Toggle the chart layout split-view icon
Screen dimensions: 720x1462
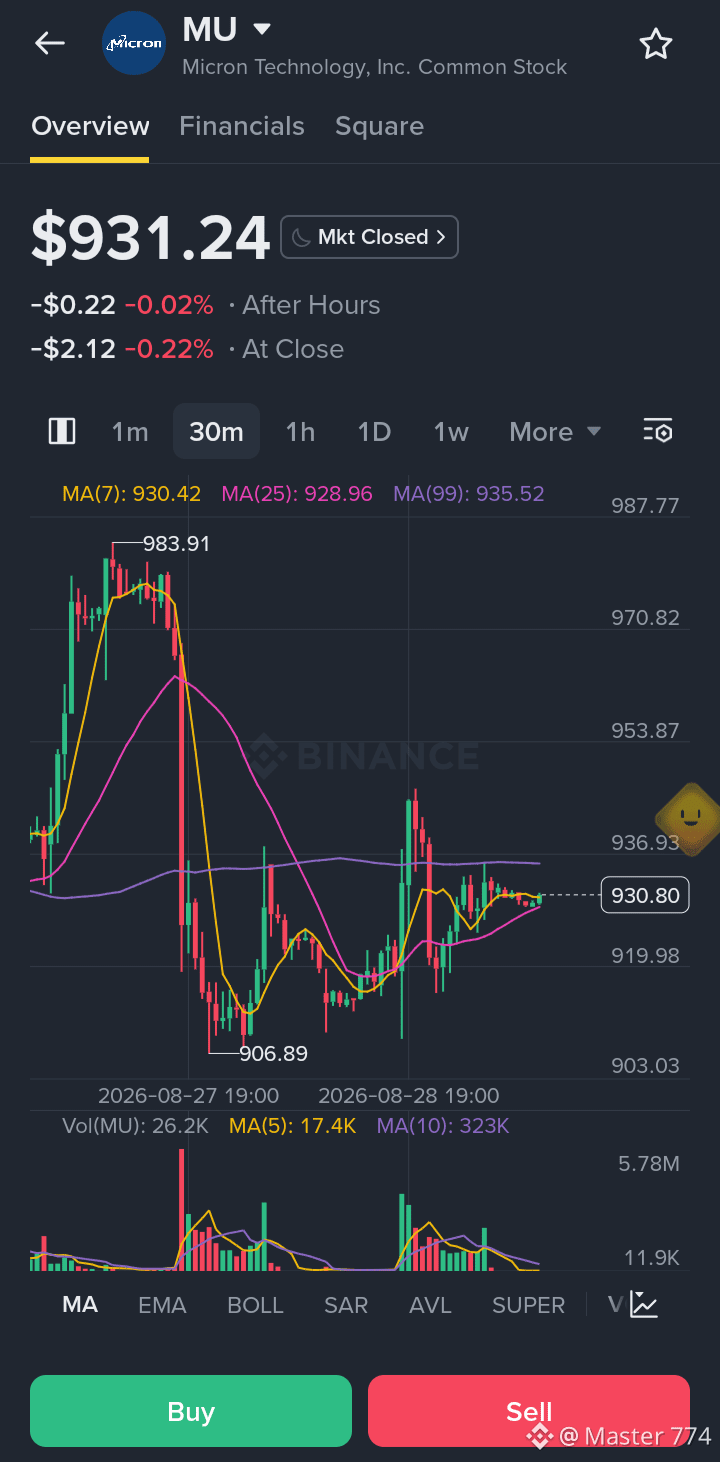point(62,431)
